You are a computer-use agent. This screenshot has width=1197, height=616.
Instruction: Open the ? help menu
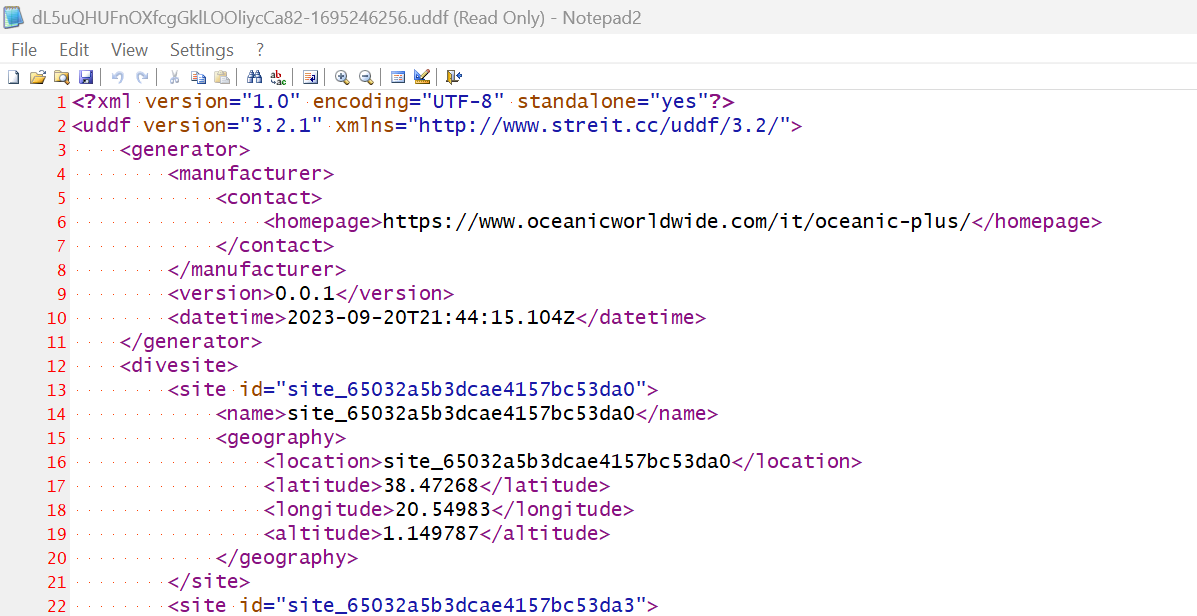260,50
